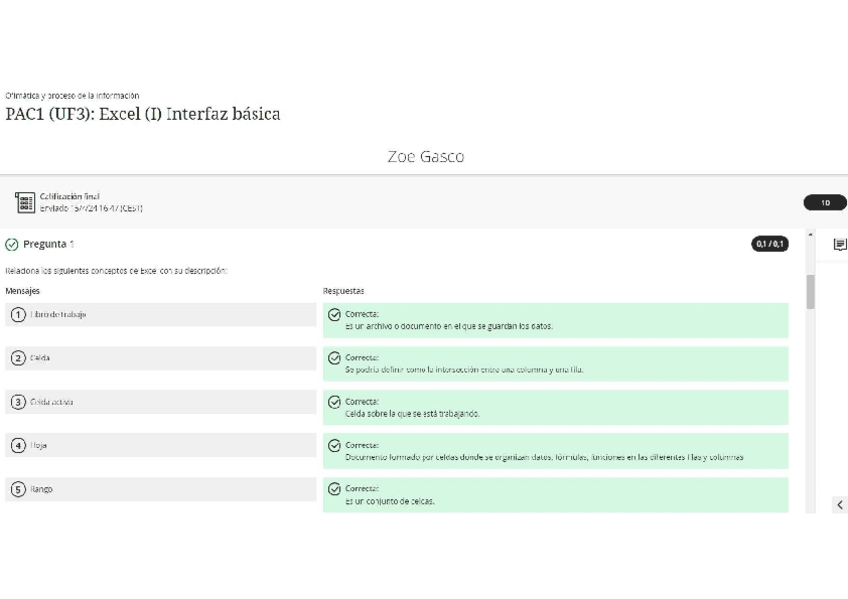Click the 0,1 / 0,1 score badge
This screenshot has height=599, width=848.
[x=769, y=244]
